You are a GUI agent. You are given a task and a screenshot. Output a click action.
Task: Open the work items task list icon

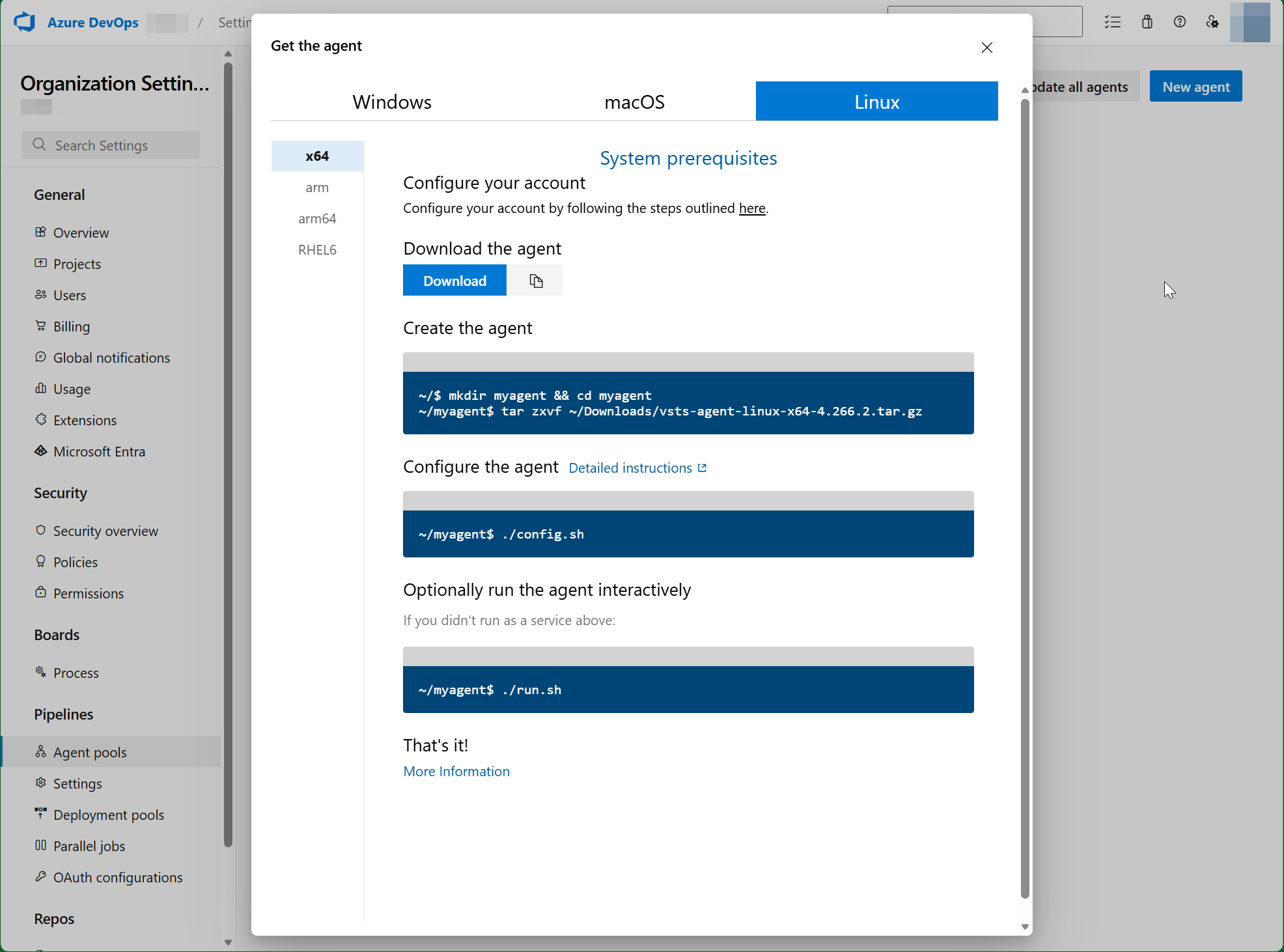pos(1113,22)
